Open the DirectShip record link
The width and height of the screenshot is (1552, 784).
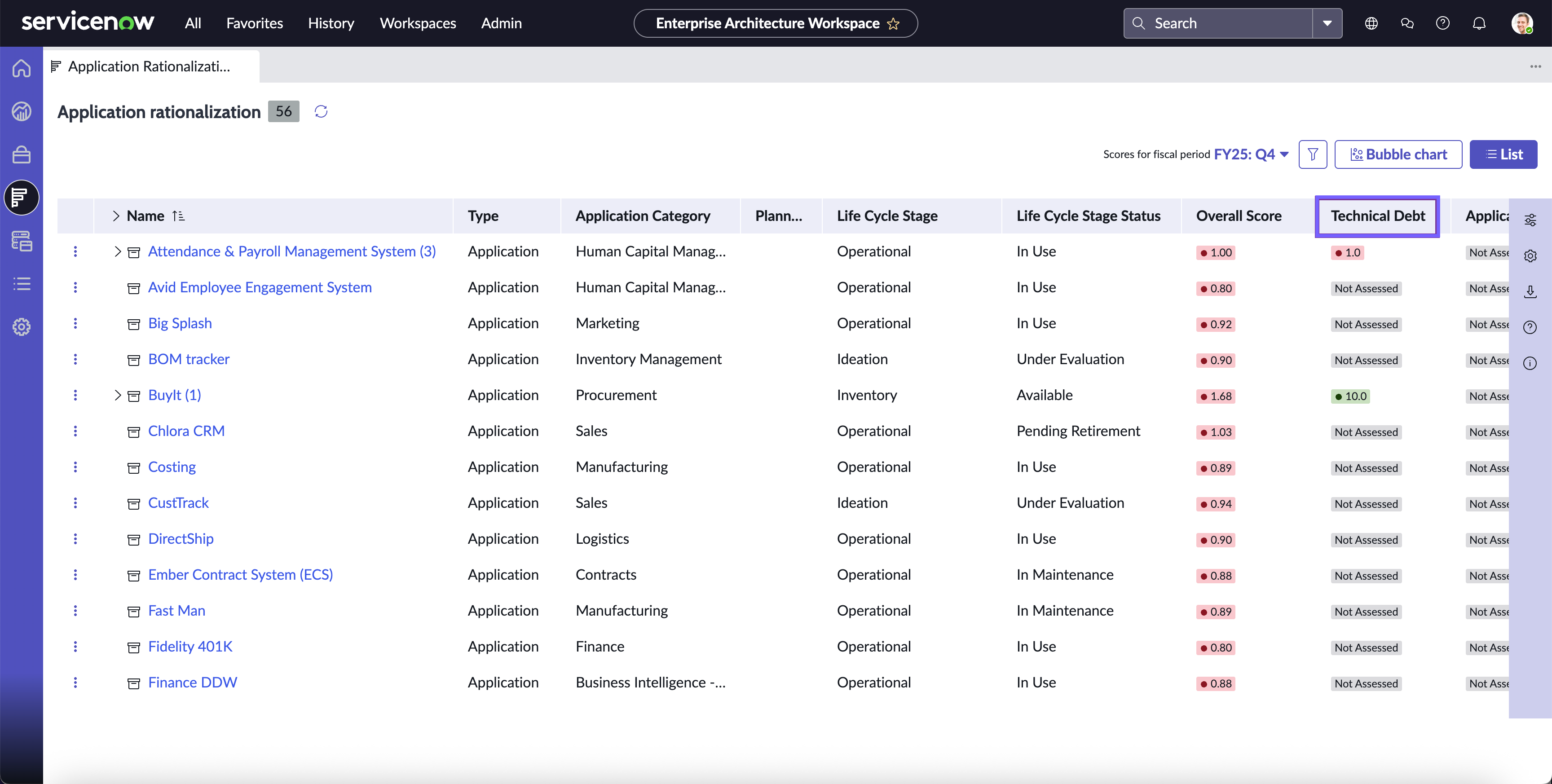(x=181, y=539)
